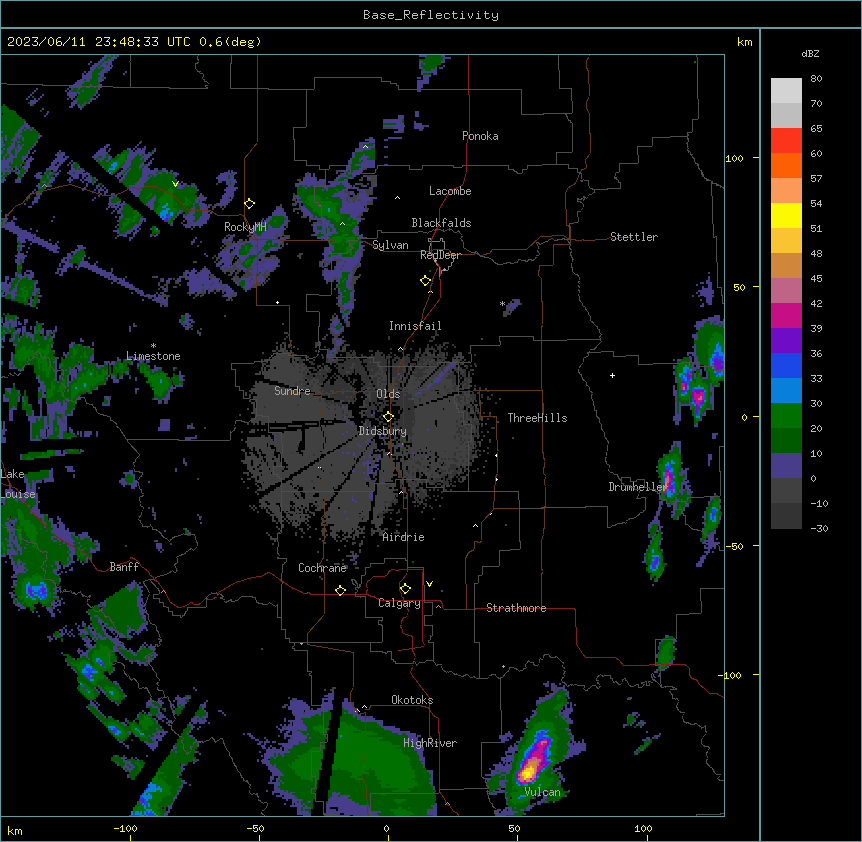Select the Drumheller label

(638, 487)
